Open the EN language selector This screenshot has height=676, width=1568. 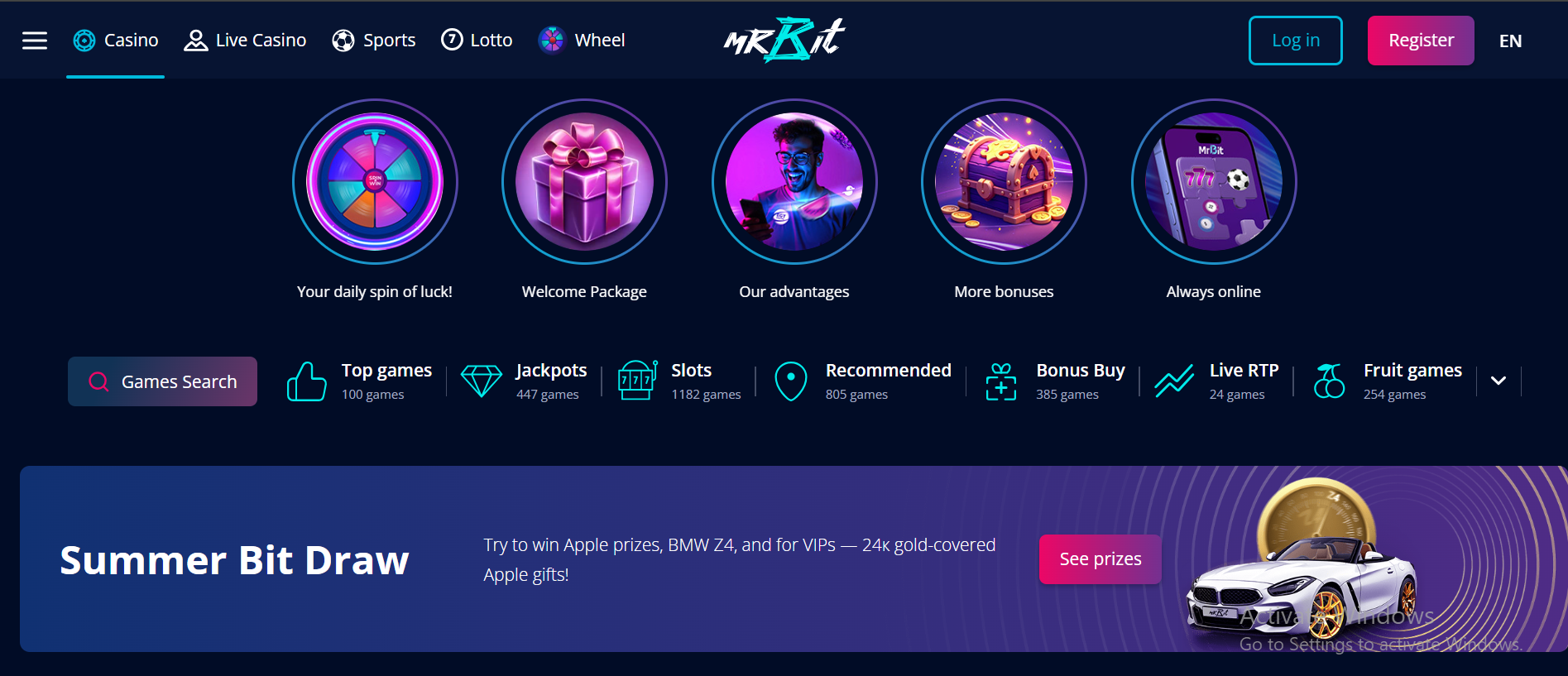point(1510,41)
